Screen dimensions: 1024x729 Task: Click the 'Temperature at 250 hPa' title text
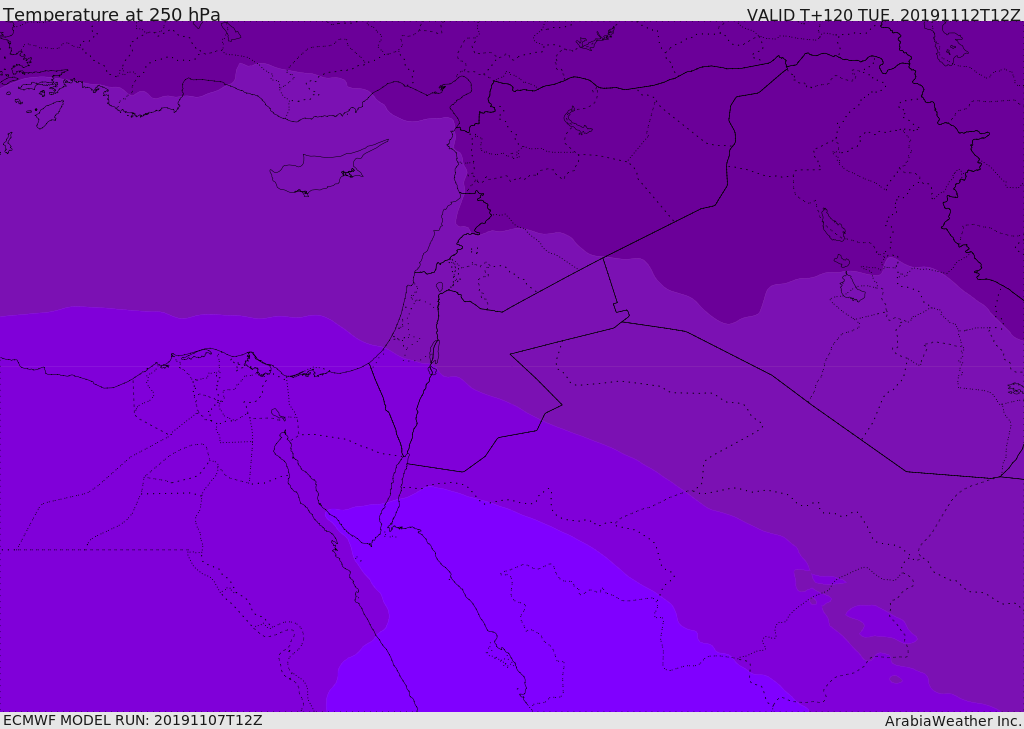(112, 14)
